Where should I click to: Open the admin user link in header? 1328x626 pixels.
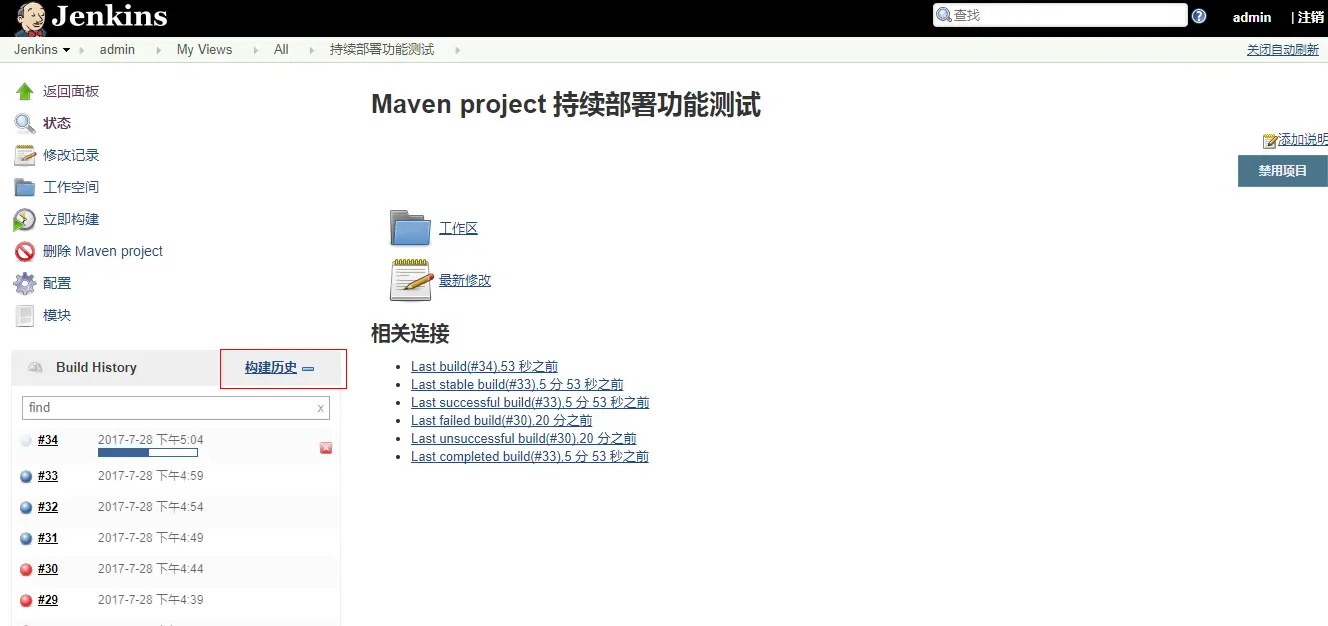(x=1252, y=17)
